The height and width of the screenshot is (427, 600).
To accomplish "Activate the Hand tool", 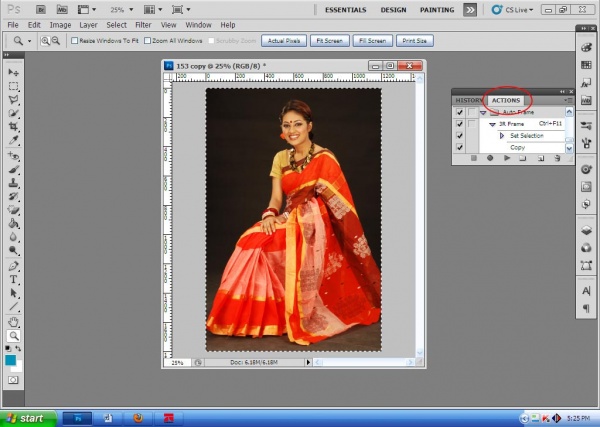I will [x=14, y=322].
